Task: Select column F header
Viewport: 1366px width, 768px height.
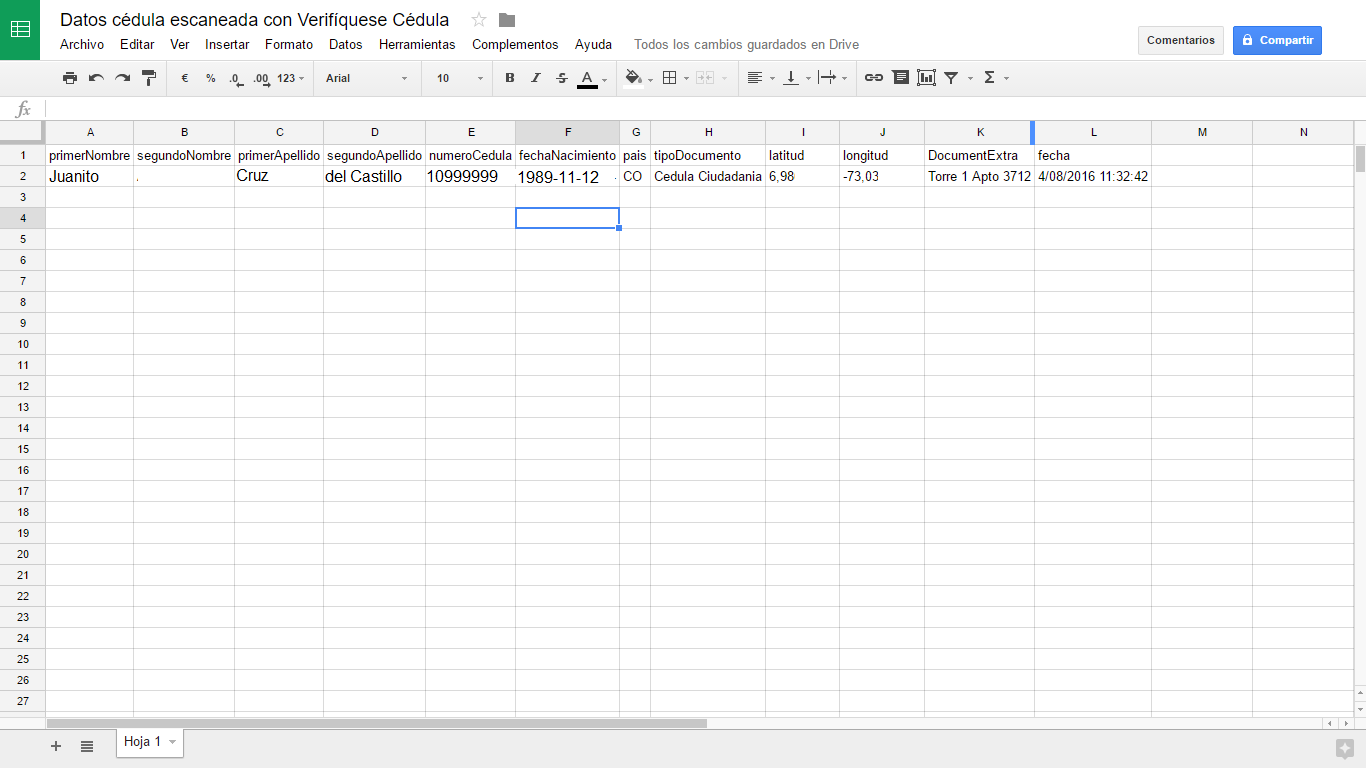Action: (567, 132)
